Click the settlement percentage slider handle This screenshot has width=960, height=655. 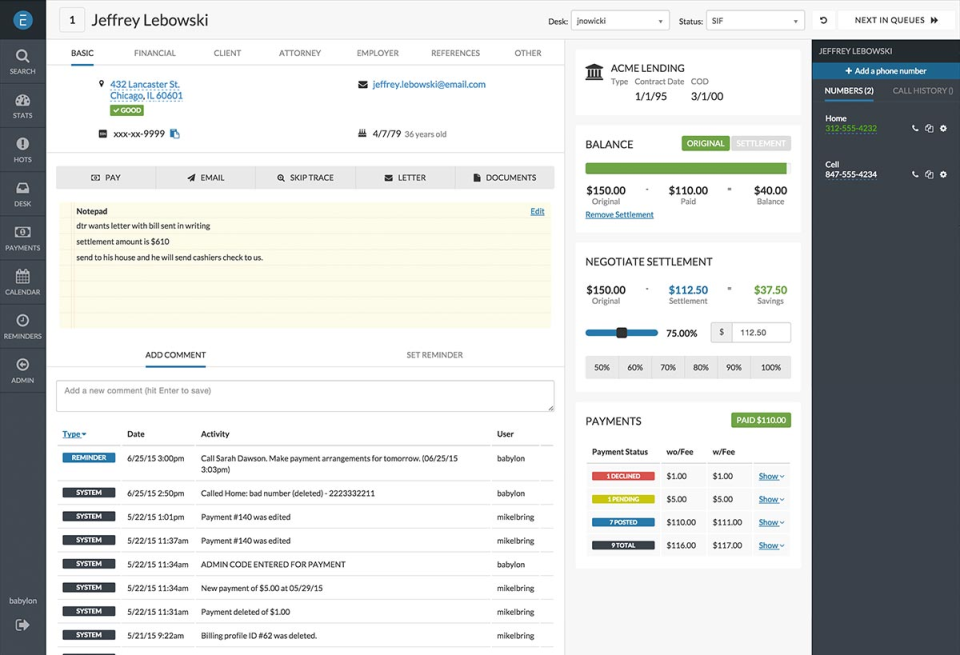point(621,333)
